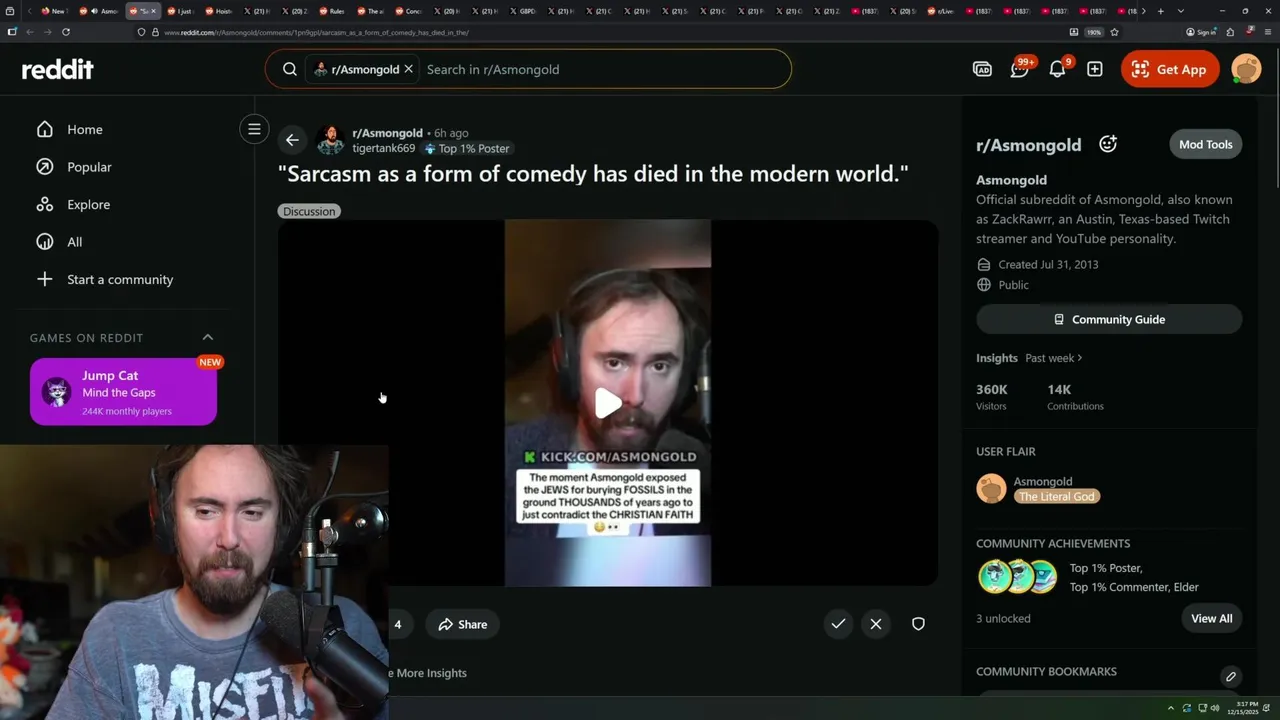1280x720 pixels.
Task: Open Popular in sidebar
Action: point(89,167)
